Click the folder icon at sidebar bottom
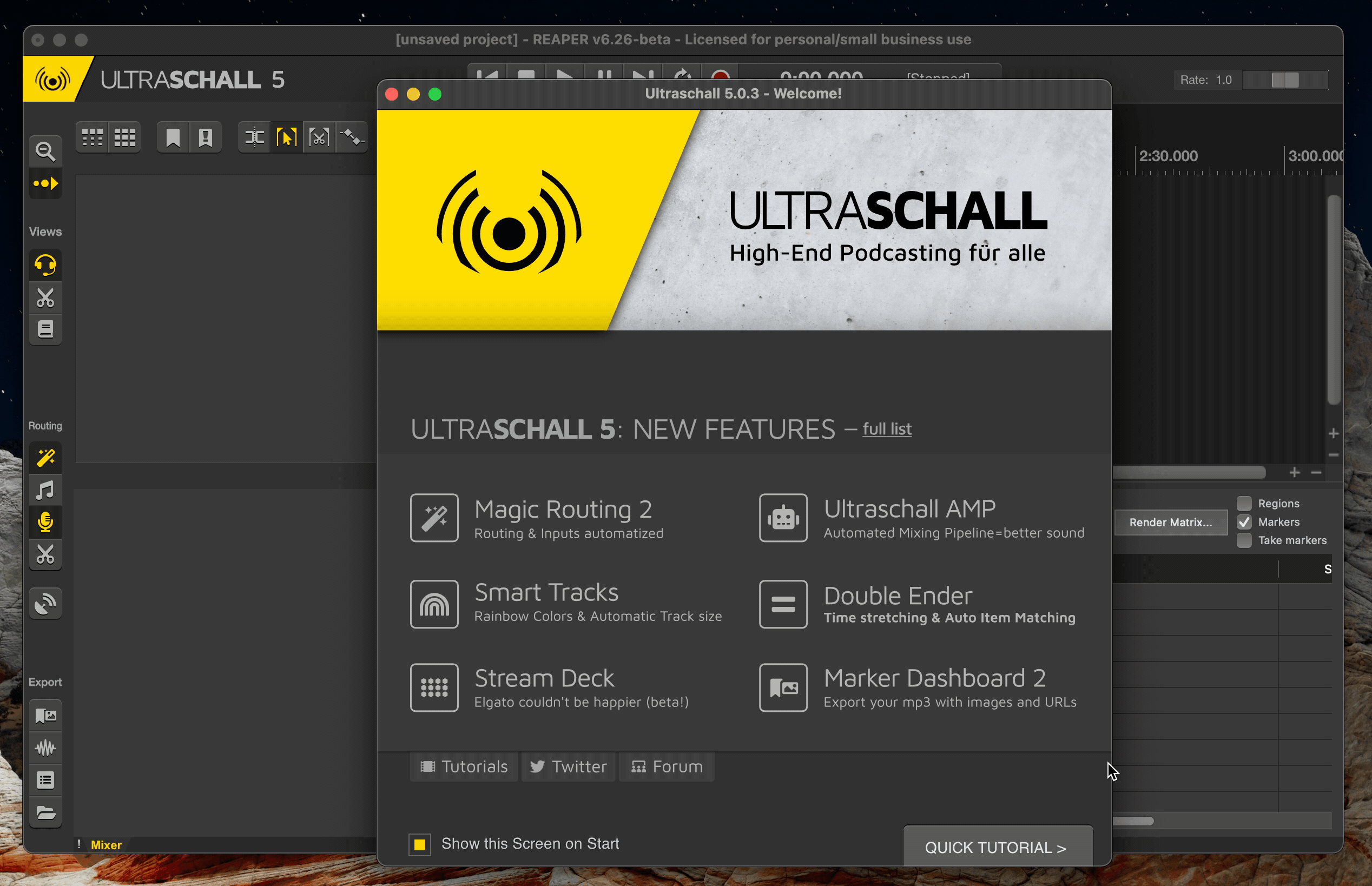This screenshot has width=1372, height=886. 45,812
